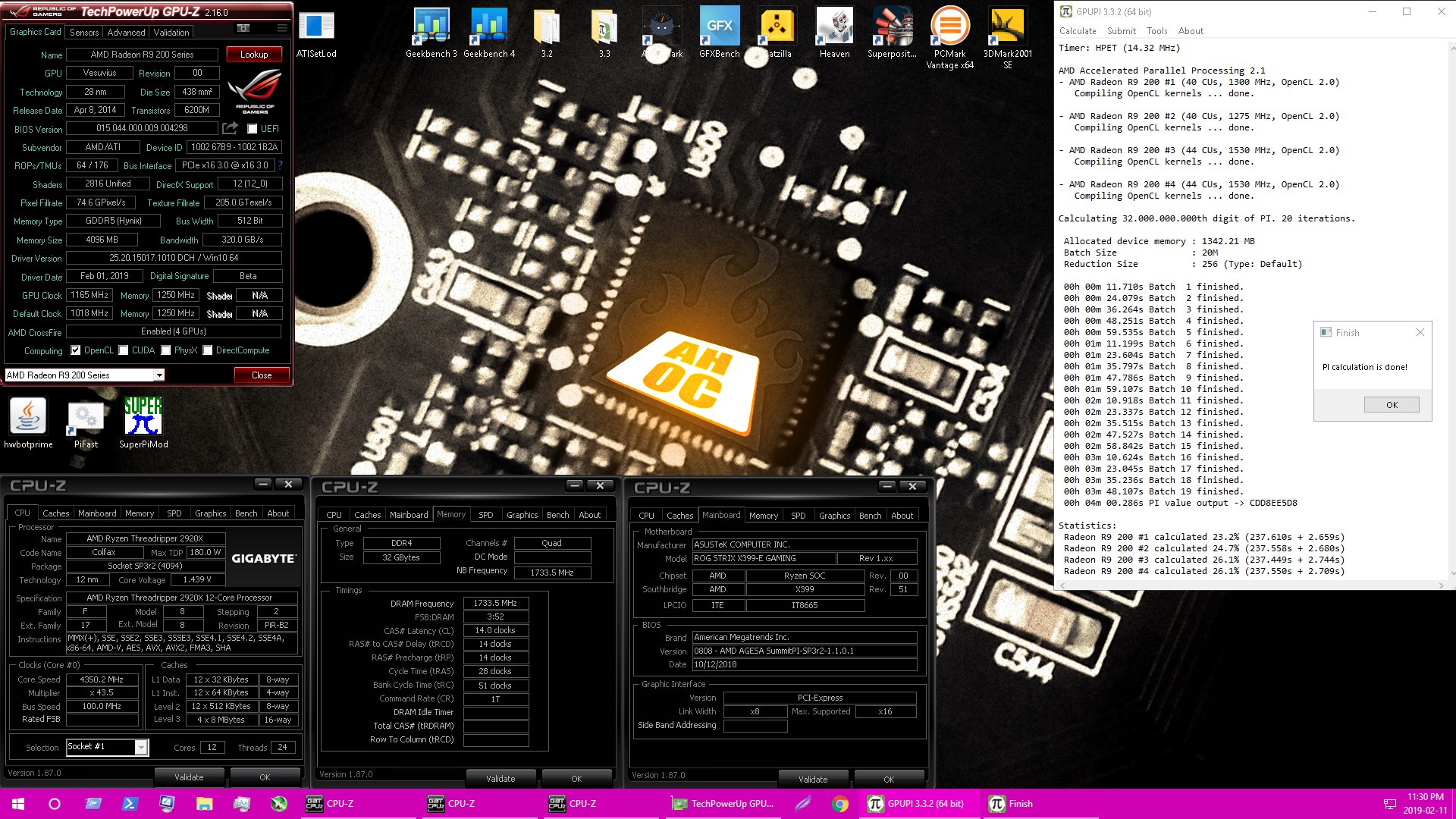Open Geekbench 3 desktop shortcut
Viewport: 1456px width, 819px height.
pos(431,34)
